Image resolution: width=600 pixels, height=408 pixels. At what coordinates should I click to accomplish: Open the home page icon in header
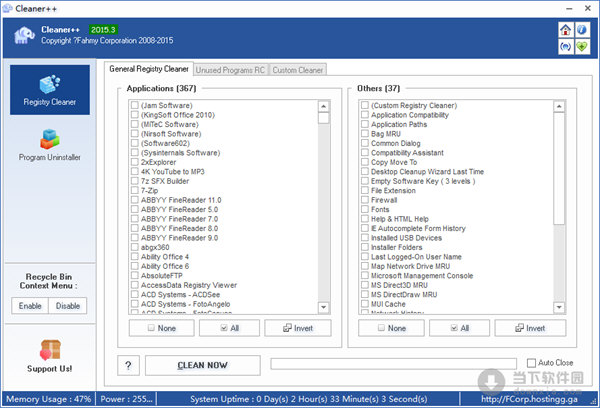[x=566, y=30]
